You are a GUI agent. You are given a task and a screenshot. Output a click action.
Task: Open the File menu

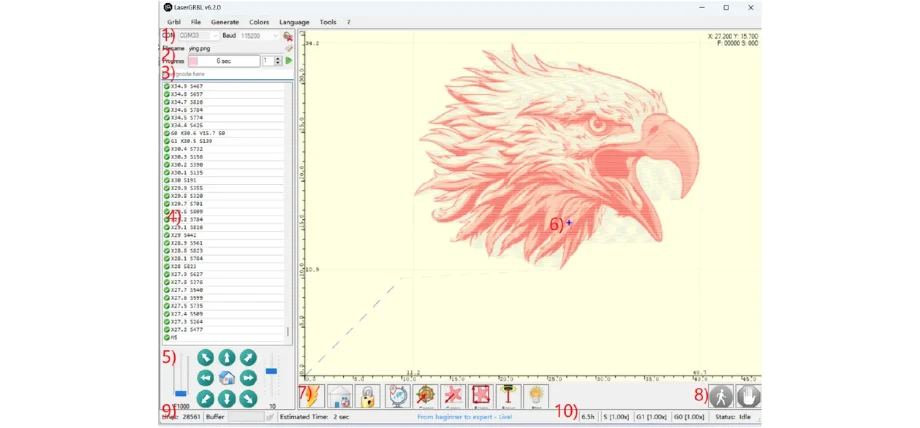[196, 22]
